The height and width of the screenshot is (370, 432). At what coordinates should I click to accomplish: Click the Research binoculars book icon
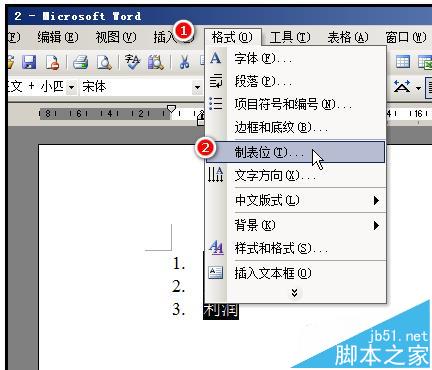pos(155,62)
